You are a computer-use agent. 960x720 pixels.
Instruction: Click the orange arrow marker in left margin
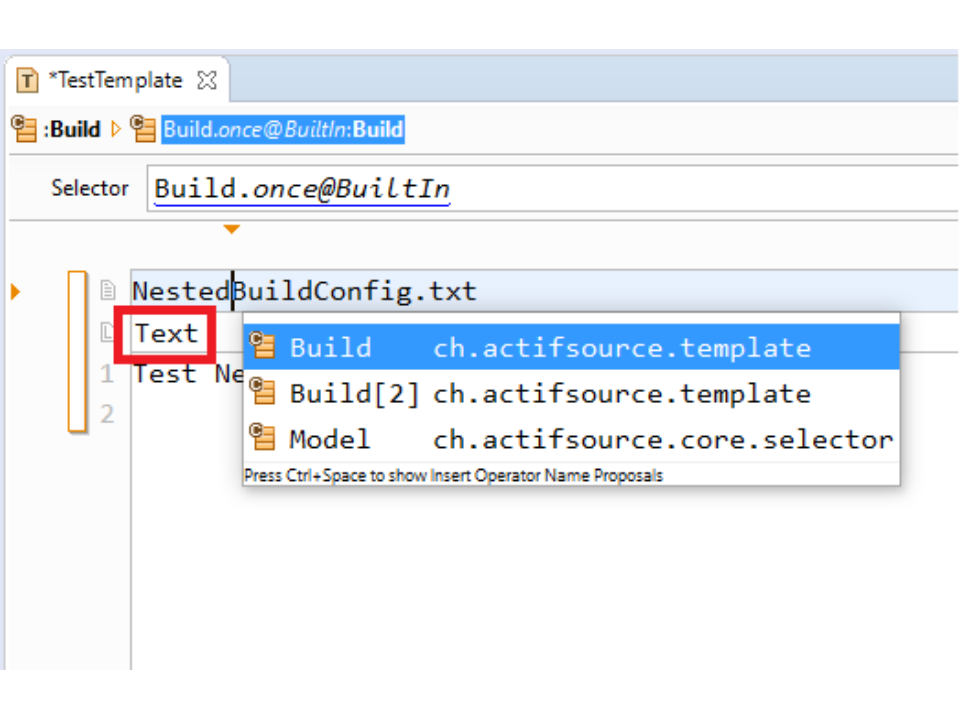[15, 292]
